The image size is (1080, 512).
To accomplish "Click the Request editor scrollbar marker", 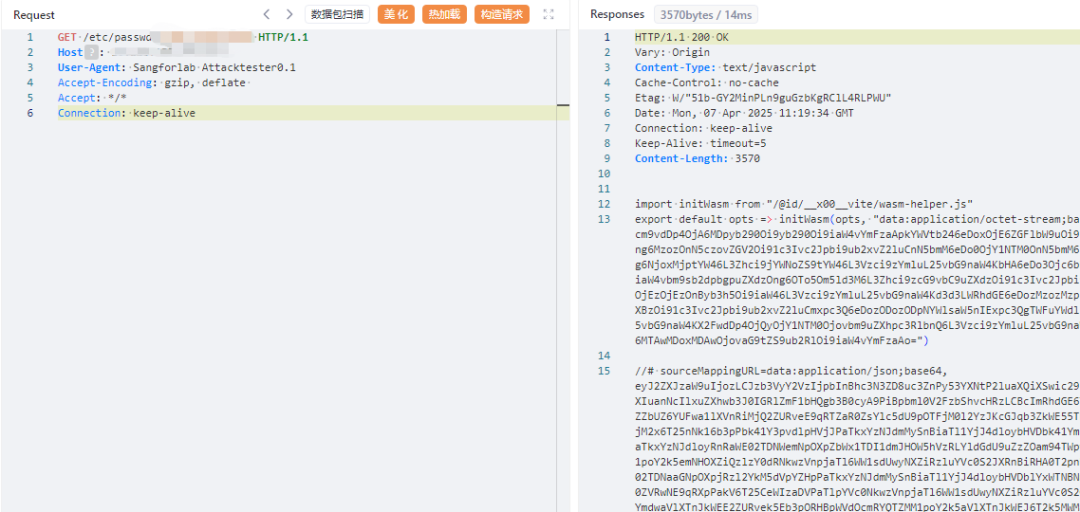I will click(x=563, y=105).
